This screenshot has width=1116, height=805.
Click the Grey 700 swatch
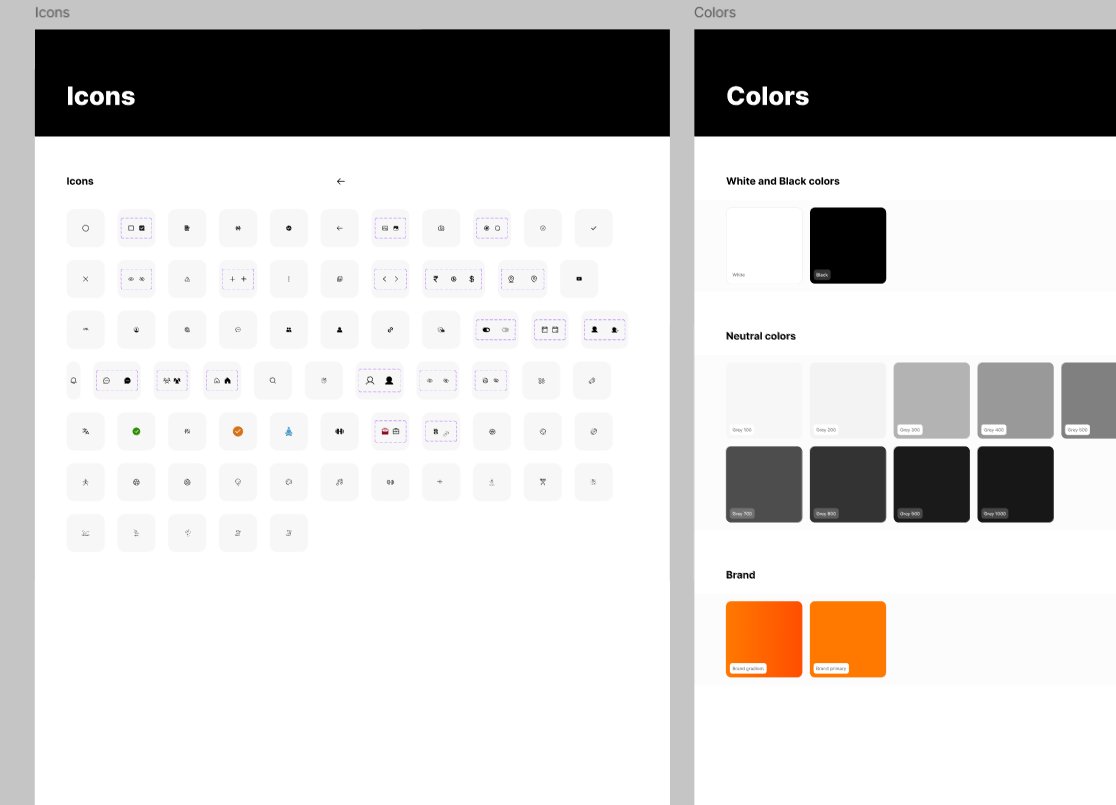coord(764,485)
